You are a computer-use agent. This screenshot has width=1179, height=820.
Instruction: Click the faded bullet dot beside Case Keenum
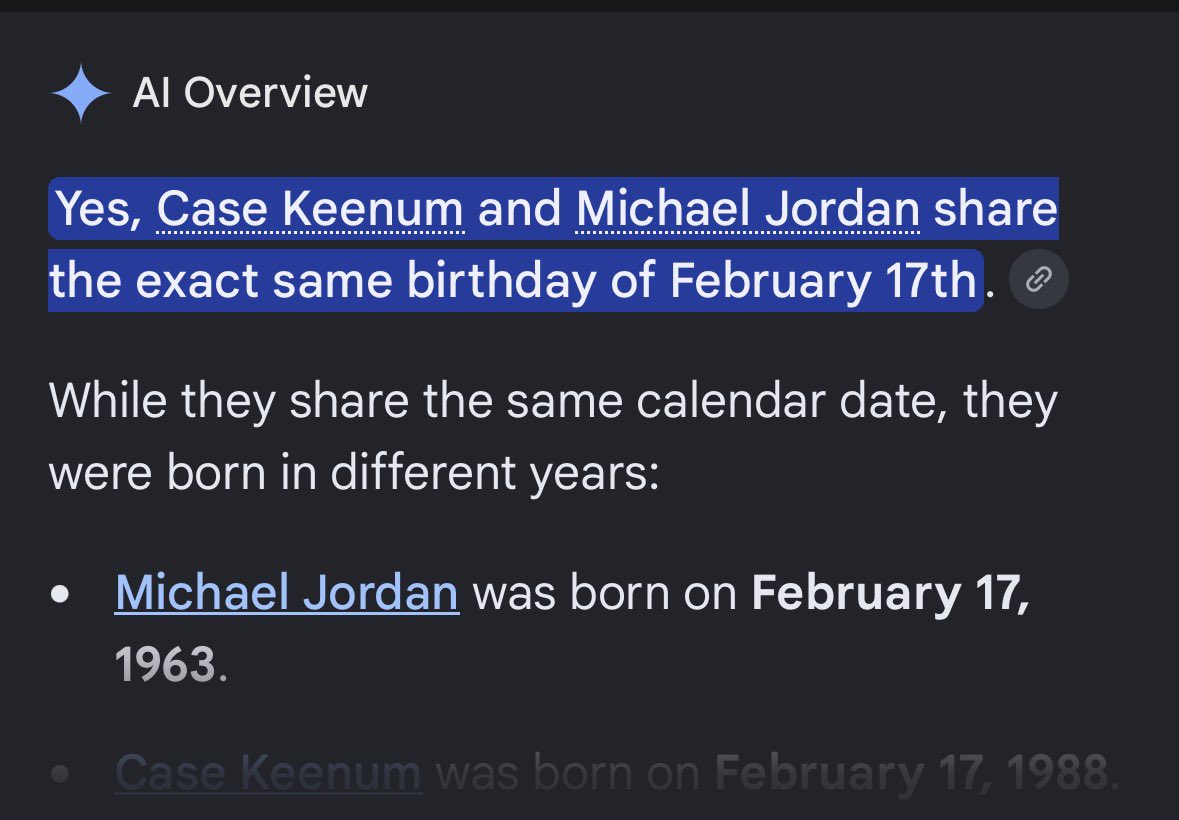[60, 773]
